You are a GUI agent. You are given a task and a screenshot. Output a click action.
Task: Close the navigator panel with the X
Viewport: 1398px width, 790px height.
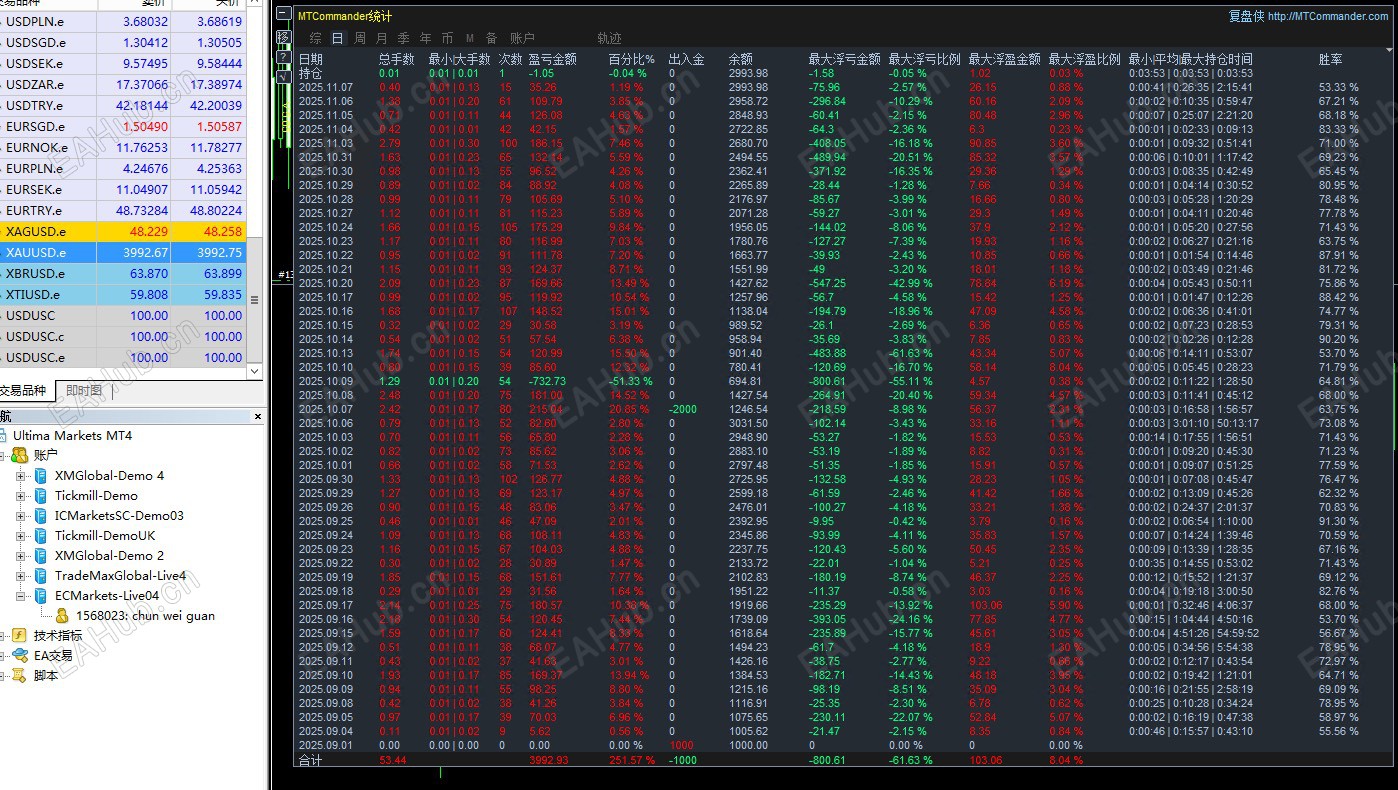coord(257,416)
